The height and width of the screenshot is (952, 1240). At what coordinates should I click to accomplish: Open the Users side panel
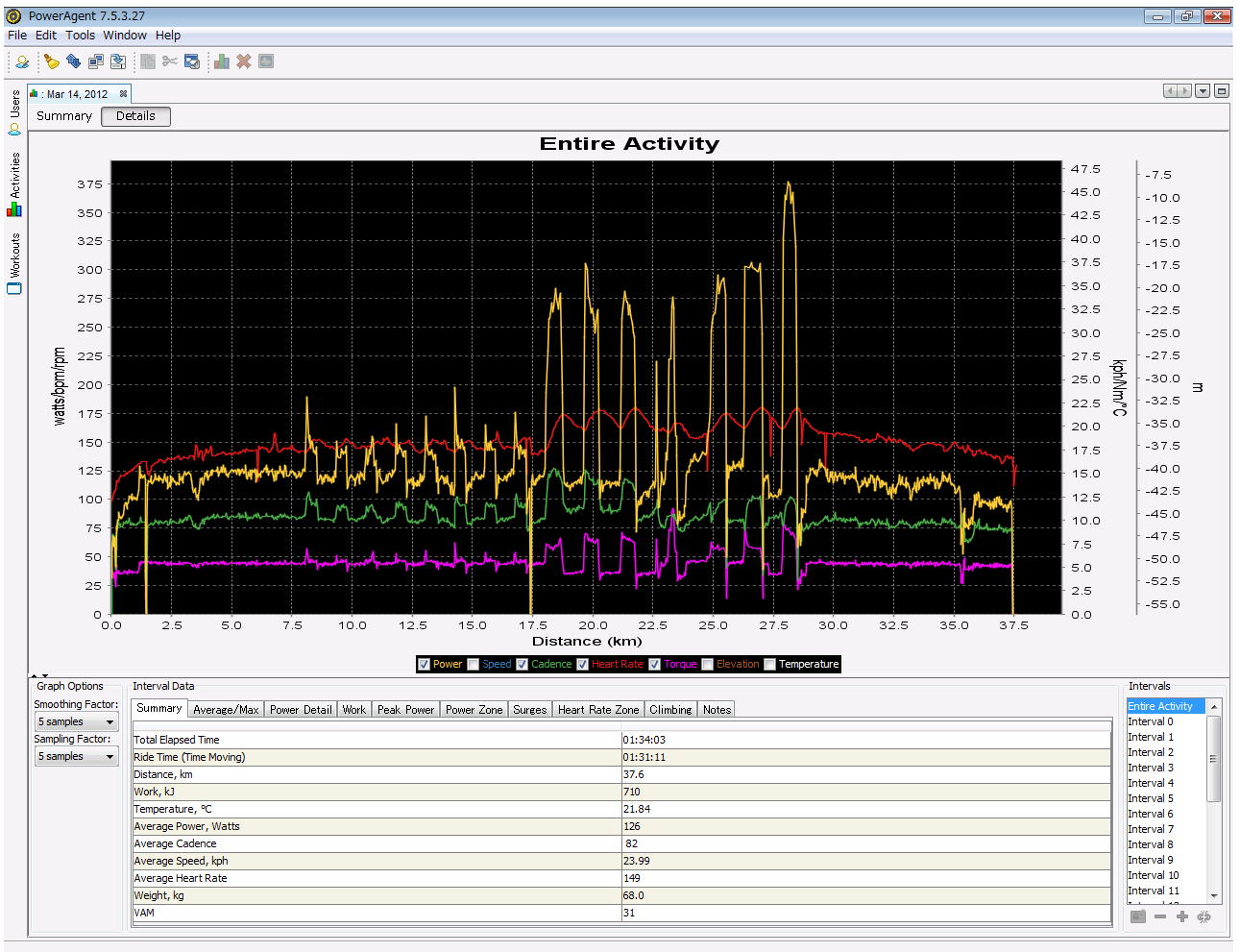click(14, 112)
